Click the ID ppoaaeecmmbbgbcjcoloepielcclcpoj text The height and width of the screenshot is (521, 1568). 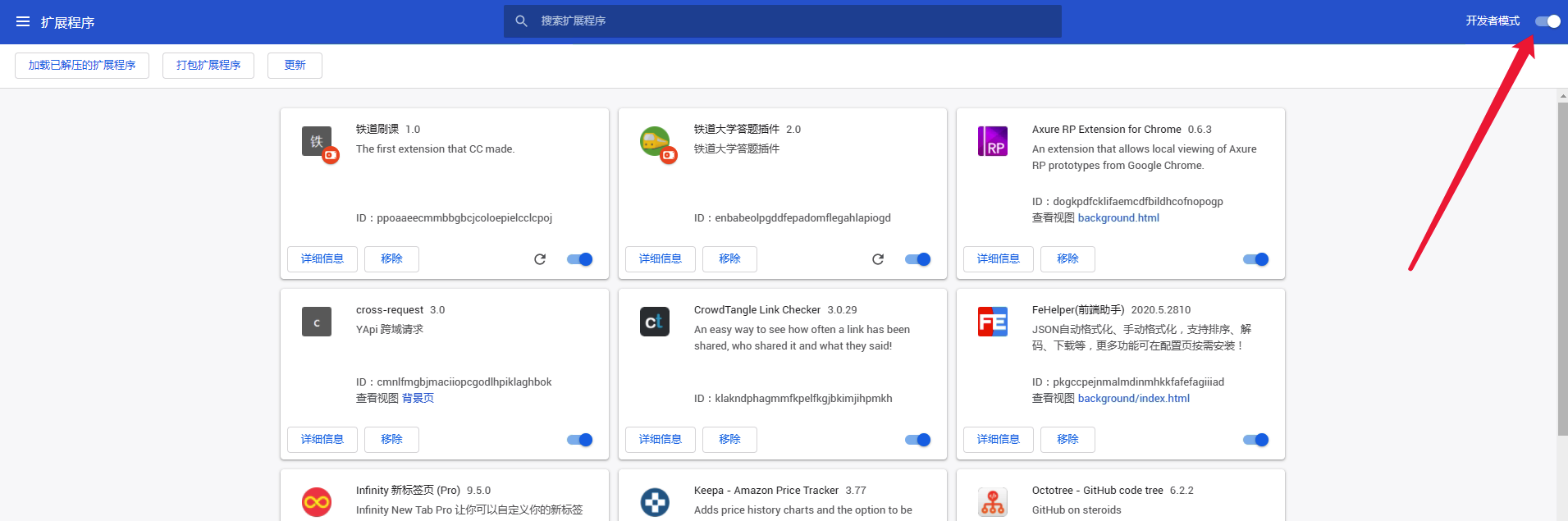tap(454, 218)
